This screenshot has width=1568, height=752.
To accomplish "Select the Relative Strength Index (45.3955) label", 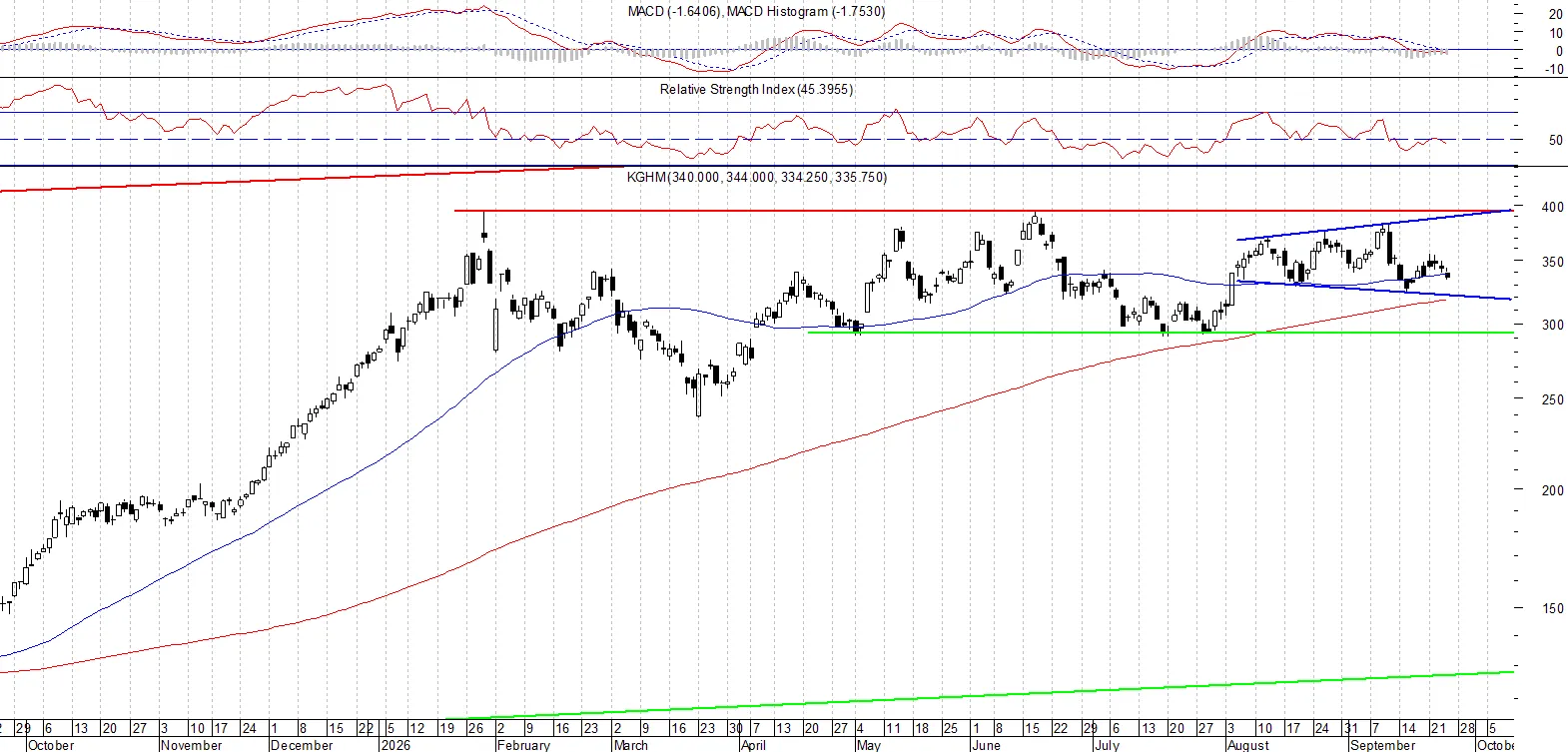I will click(x=756, y=90).
